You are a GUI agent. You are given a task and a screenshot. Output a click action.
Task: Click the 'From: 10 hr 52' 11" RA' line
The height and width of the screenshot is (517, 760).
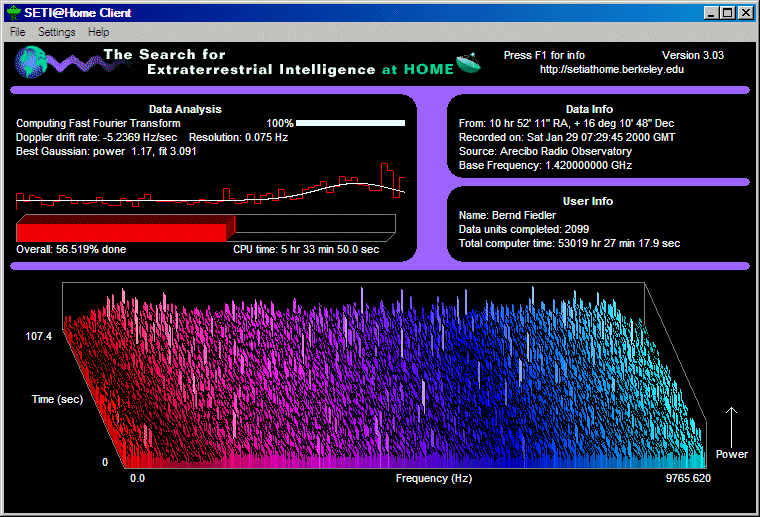[566, 123]
